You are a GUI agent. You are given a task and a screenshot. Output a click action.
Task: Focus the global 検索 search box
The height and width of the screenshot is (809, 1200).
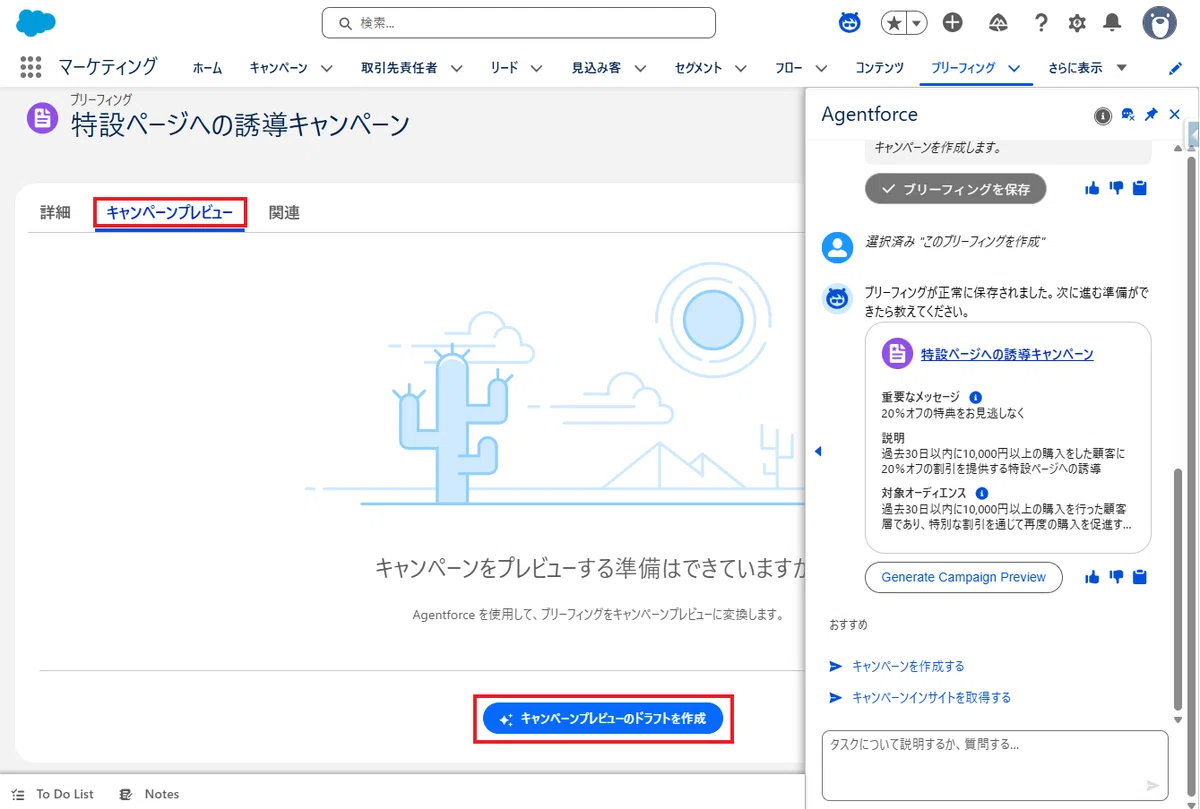point(519,23)
